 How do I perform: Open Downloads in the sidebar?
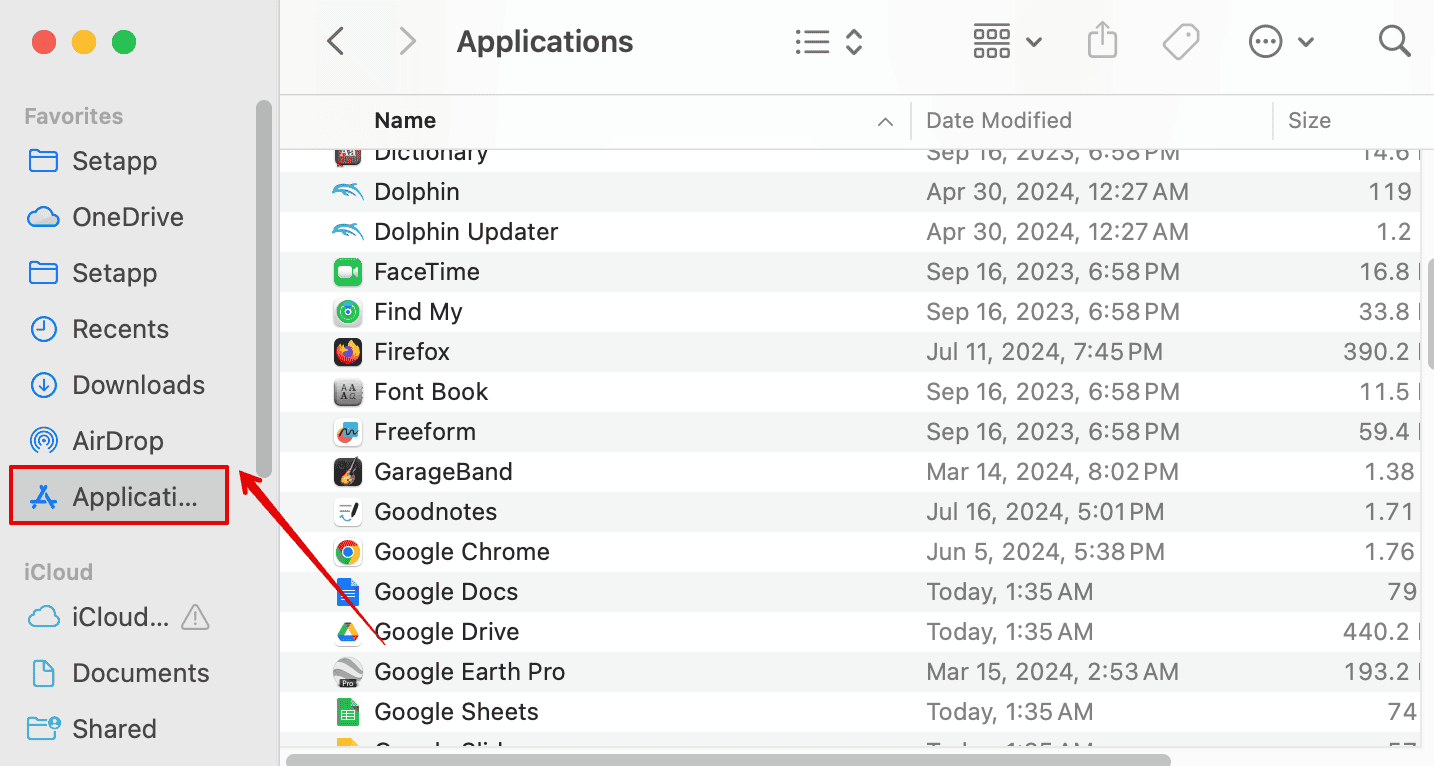click(x=138, y=385)
